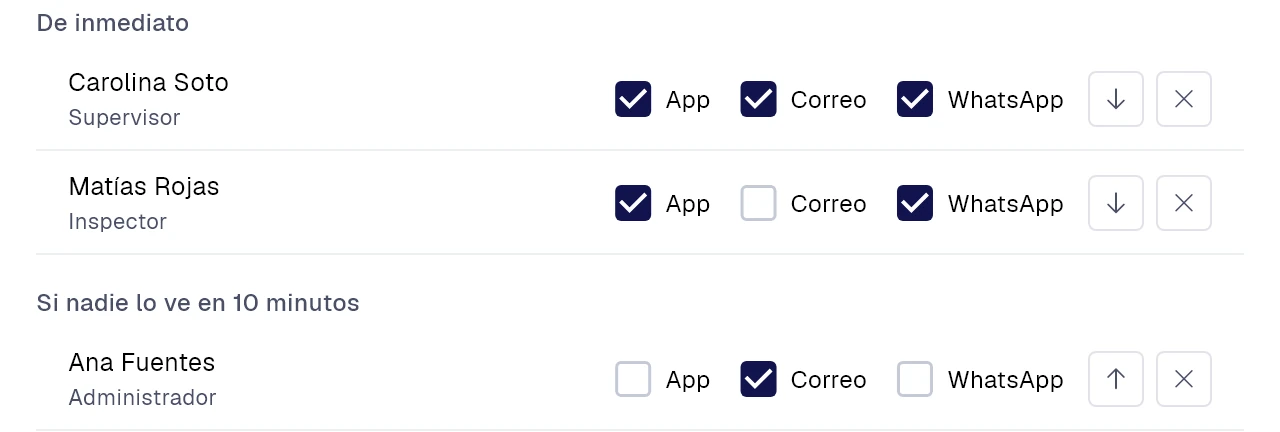
Task: Move Ana Fuentes up with arrow icon
Action: coord(1116,379)
